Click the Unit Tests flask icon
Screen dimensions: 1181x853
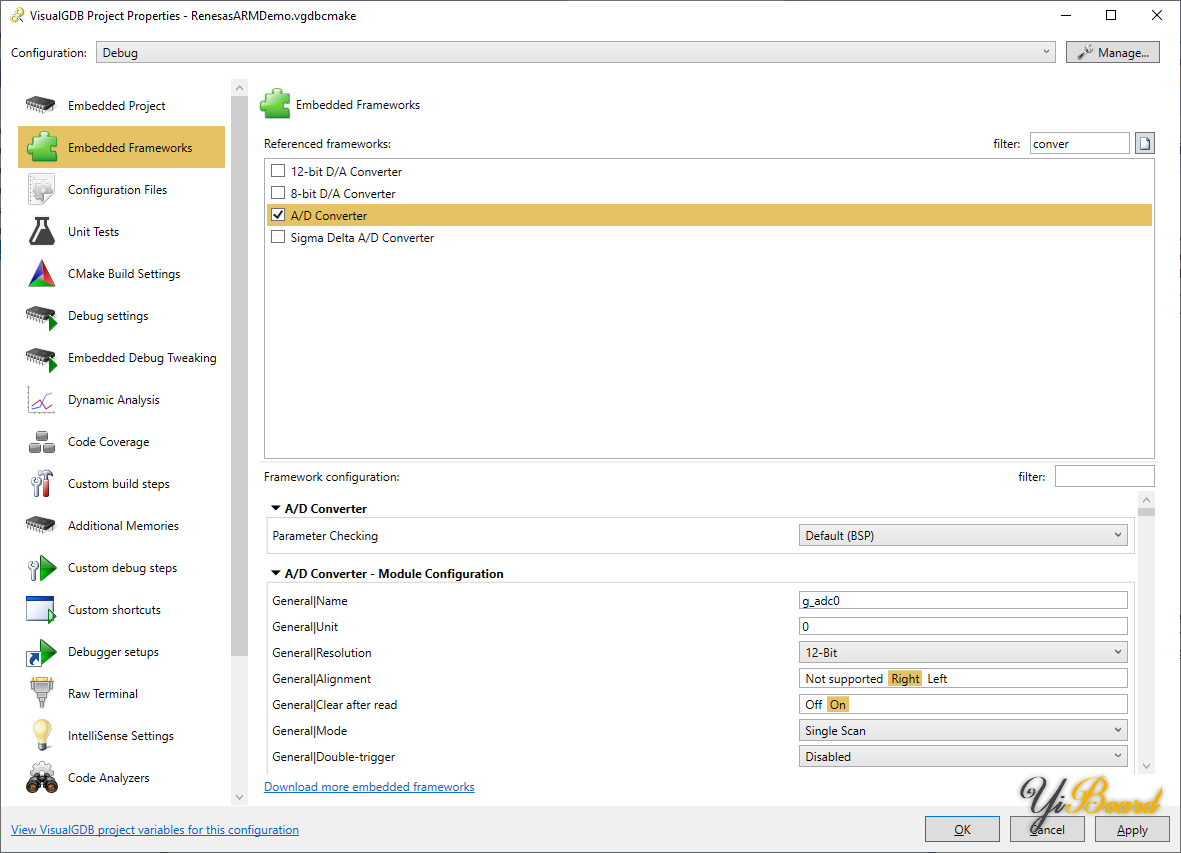click(41, 232)
